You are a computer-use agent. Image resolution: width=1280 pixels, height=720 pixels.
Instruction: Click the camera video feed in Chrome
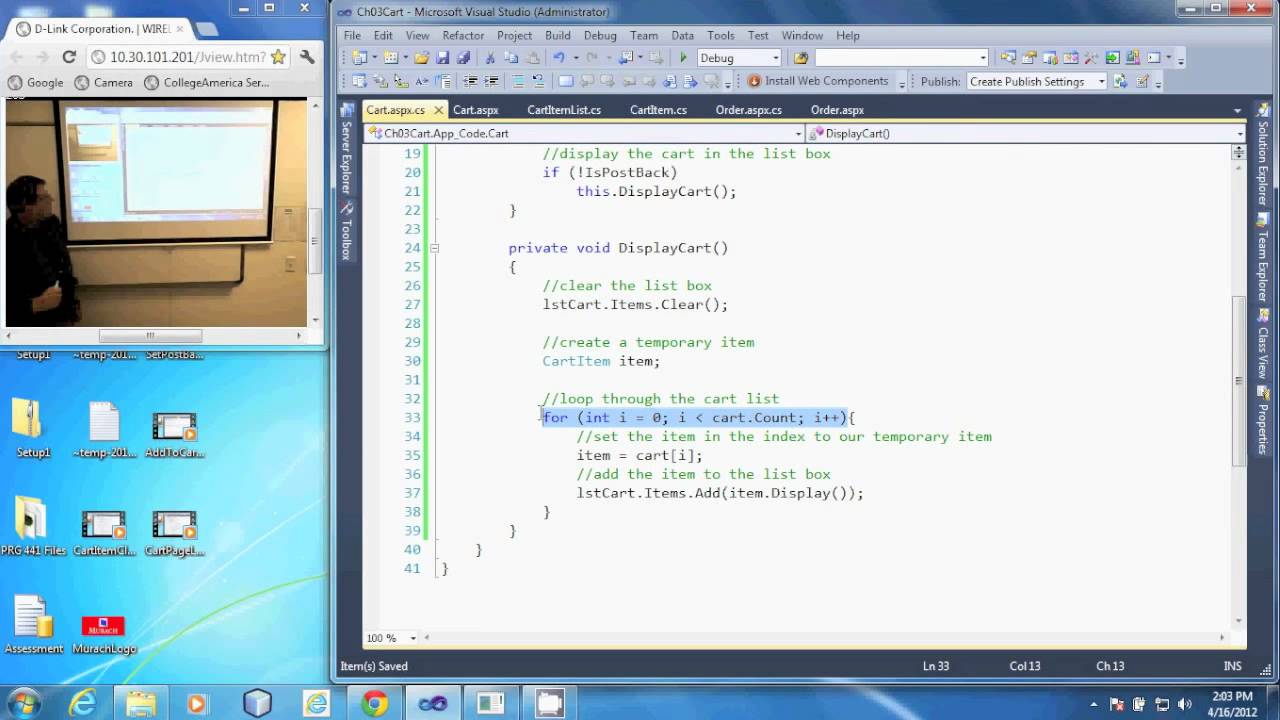156,212
